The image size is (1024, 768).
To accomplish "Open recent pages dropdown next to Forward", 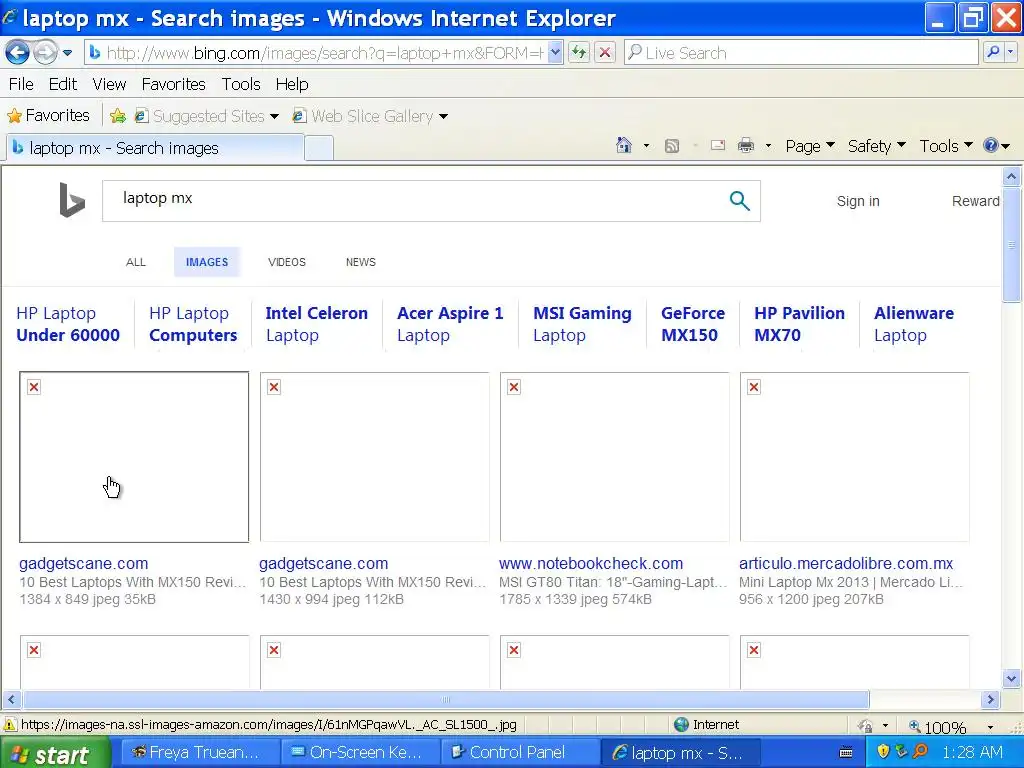I will click(x=67, y=53).
